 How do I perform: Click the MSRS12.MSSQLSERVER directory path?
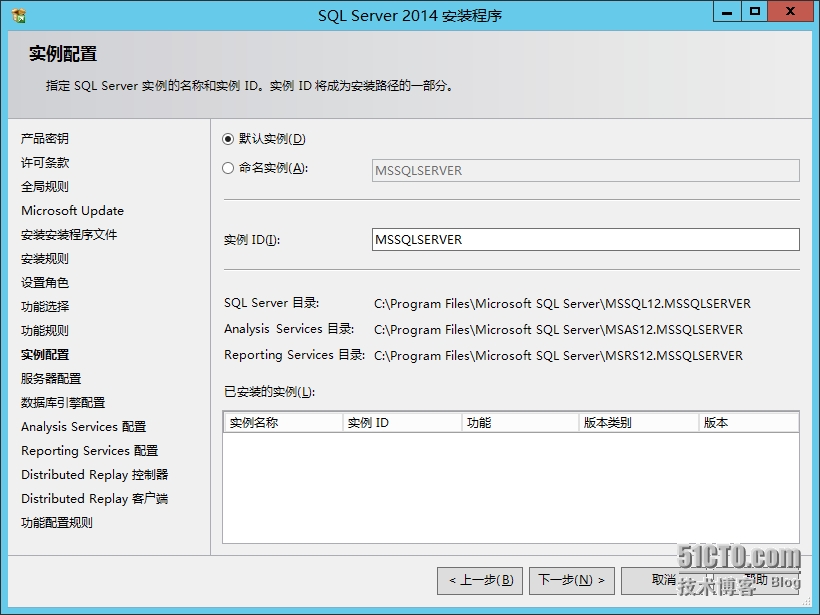558,356
